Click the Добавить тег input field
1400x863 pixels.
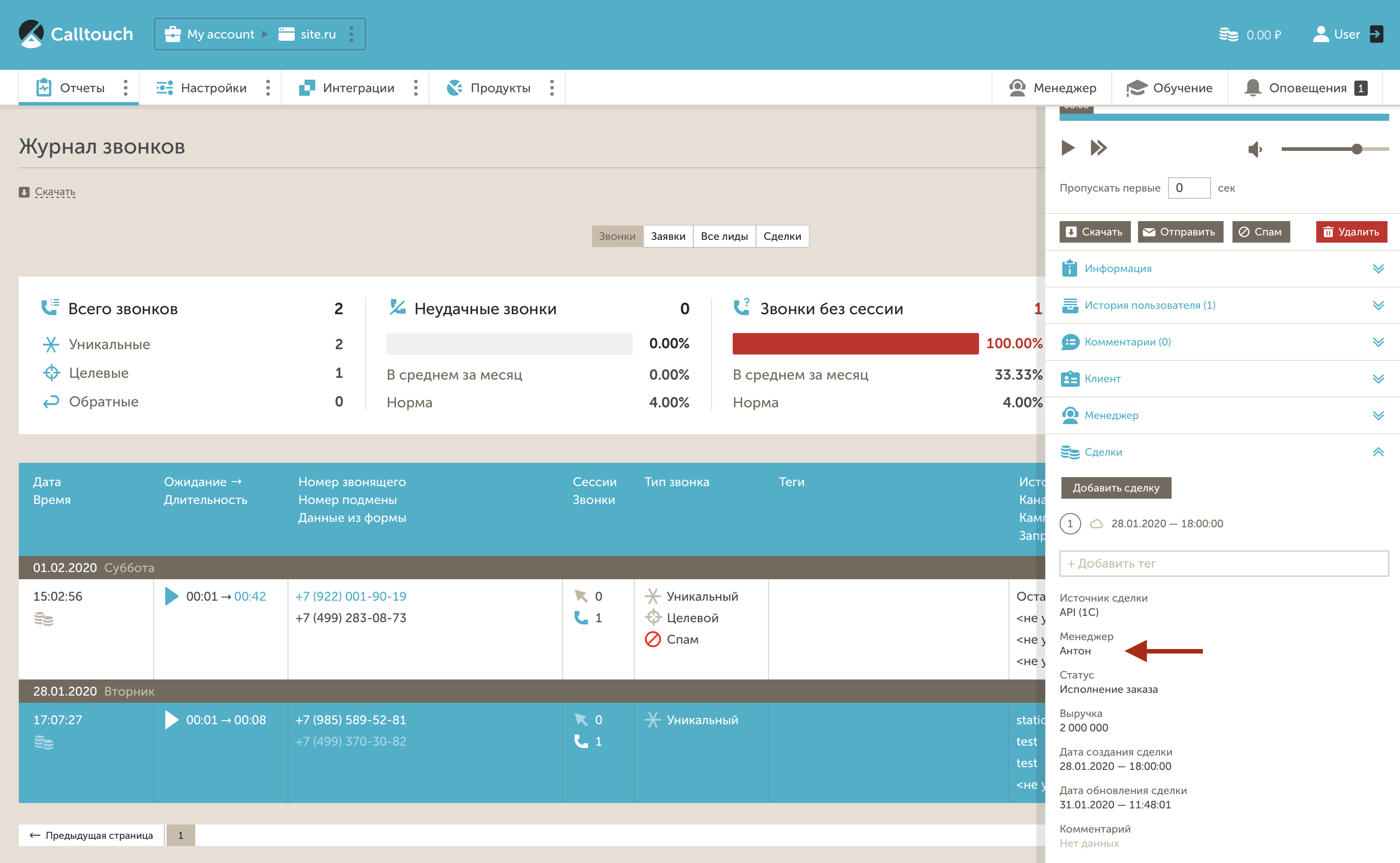point(1223,564)
